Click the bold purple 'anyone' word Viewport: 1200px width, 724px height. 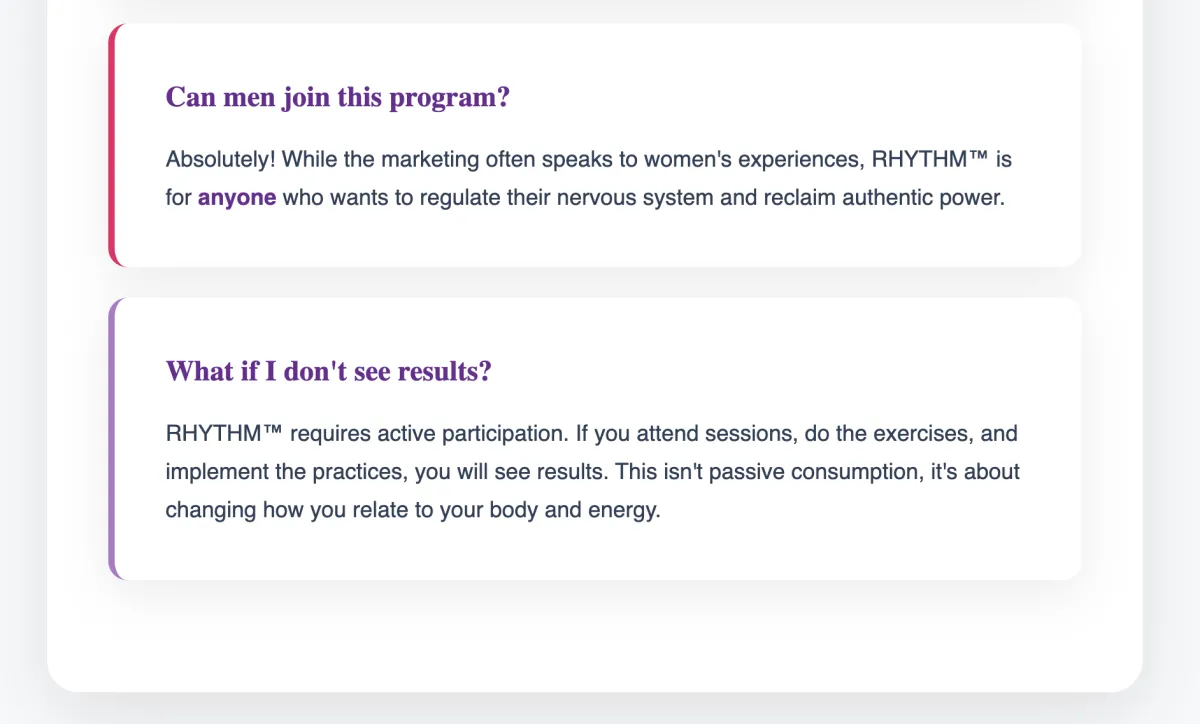coord(237,197)
